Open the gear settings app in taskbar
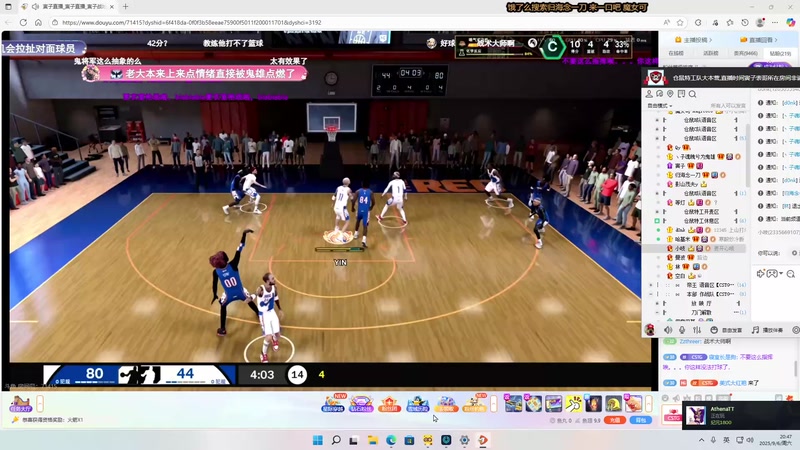Viewport: 800px width, 450px height. click(464, 440)
